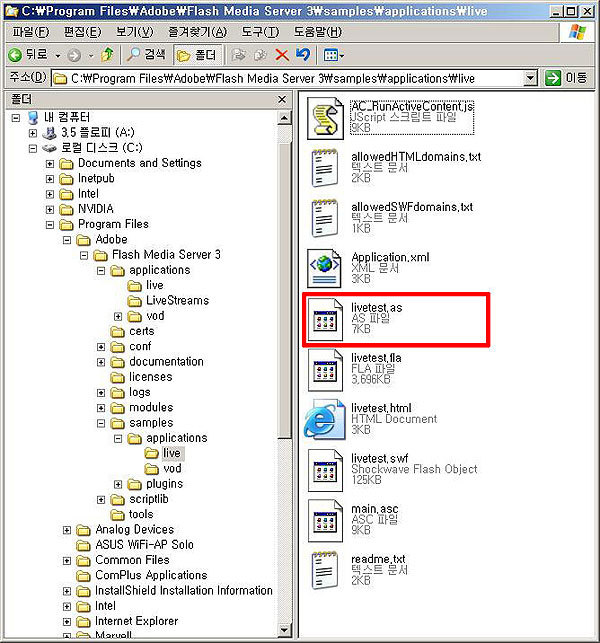Collapse the Program Files node
This screenshot has width=600, height=643.
(50, 225)
